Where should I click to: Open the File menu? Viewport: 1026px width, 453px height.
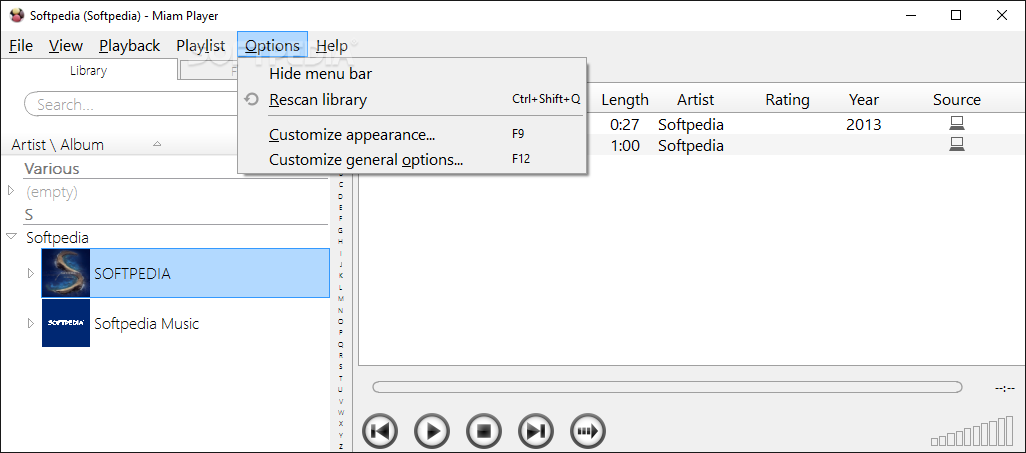pos(21,46)
